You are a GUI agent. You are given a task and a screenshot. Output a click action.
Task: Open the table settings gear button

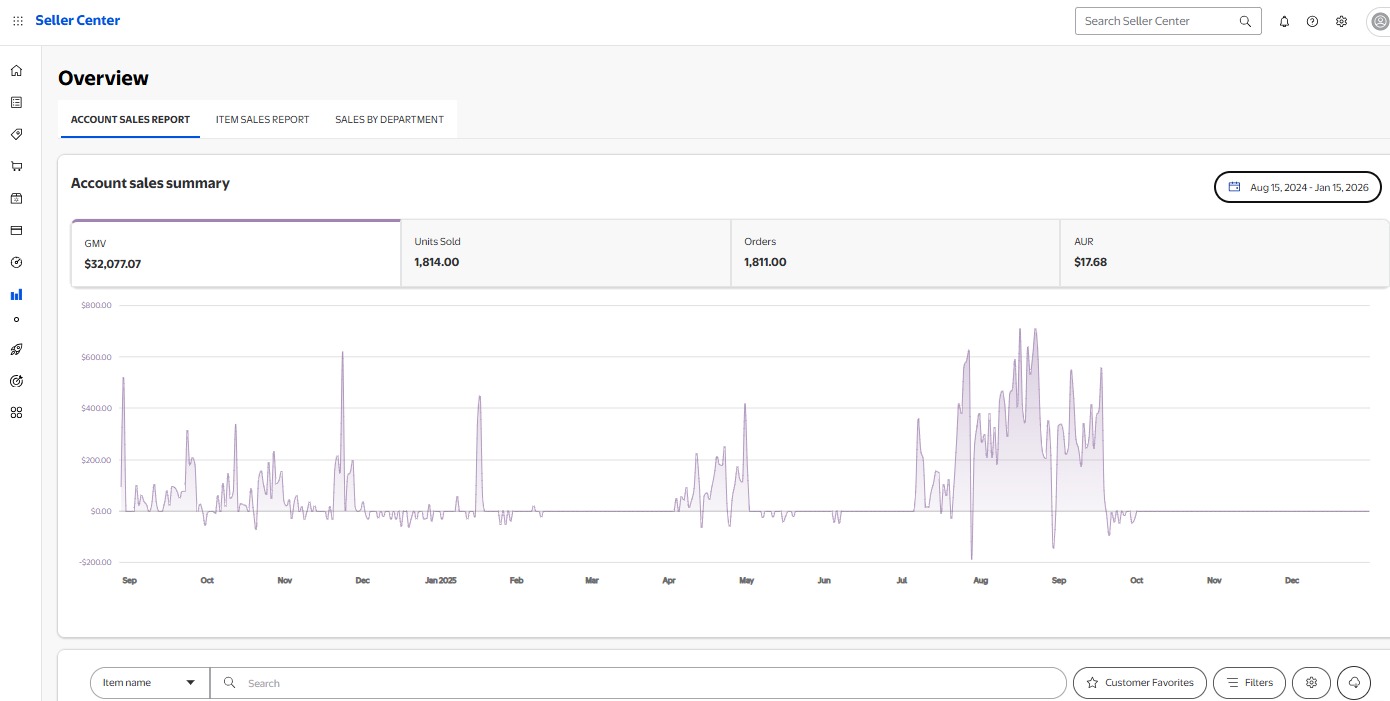[1311, 683]
